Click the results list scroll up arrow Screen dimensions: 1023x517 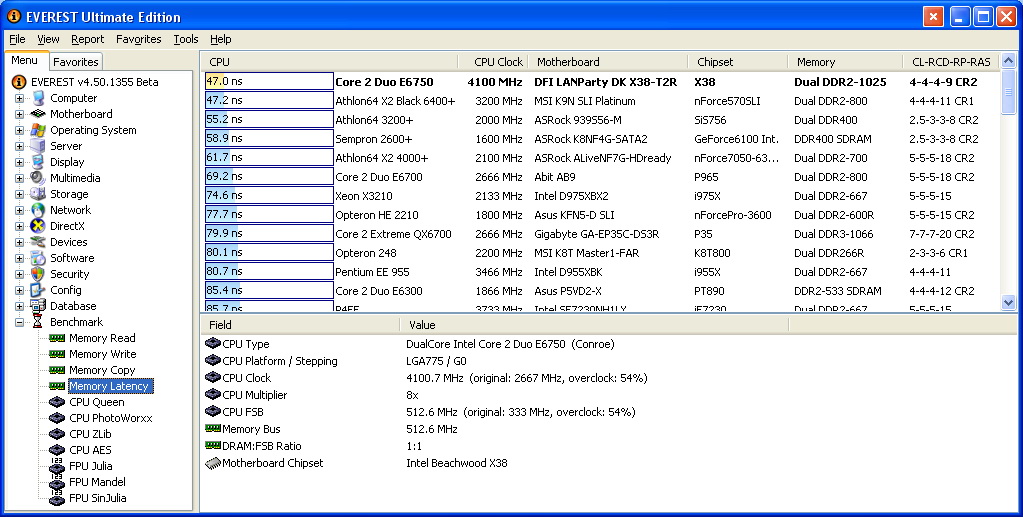point(1008,61)
